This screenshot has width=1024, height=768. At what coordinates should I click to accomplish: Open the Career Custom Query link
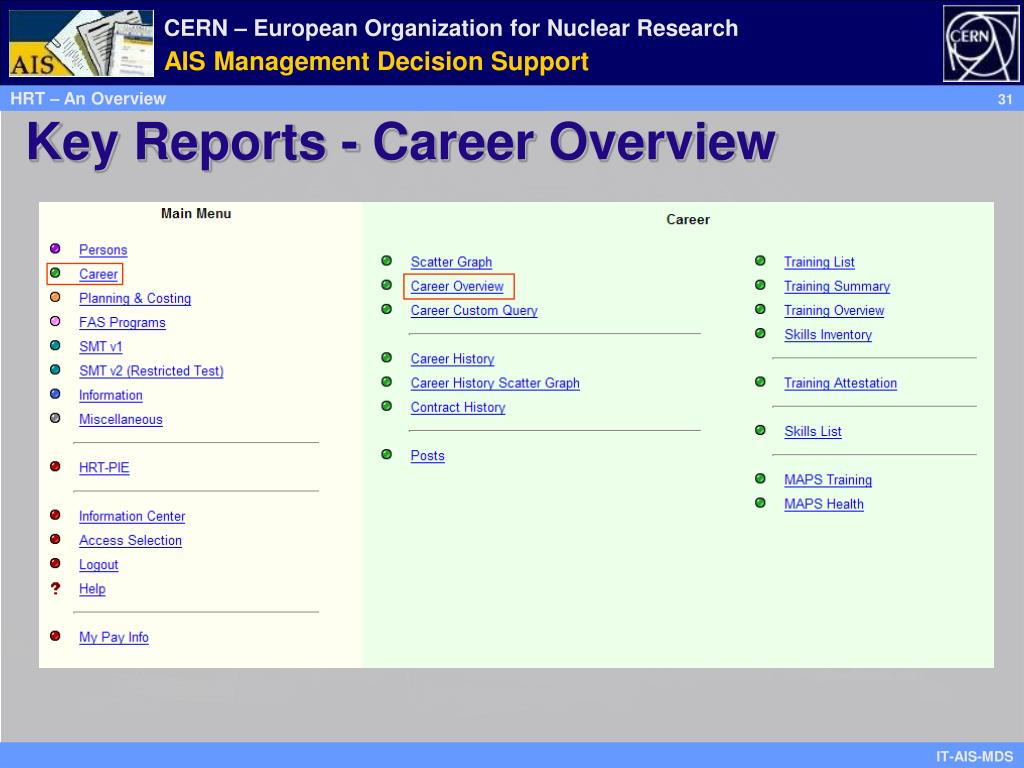474,310
